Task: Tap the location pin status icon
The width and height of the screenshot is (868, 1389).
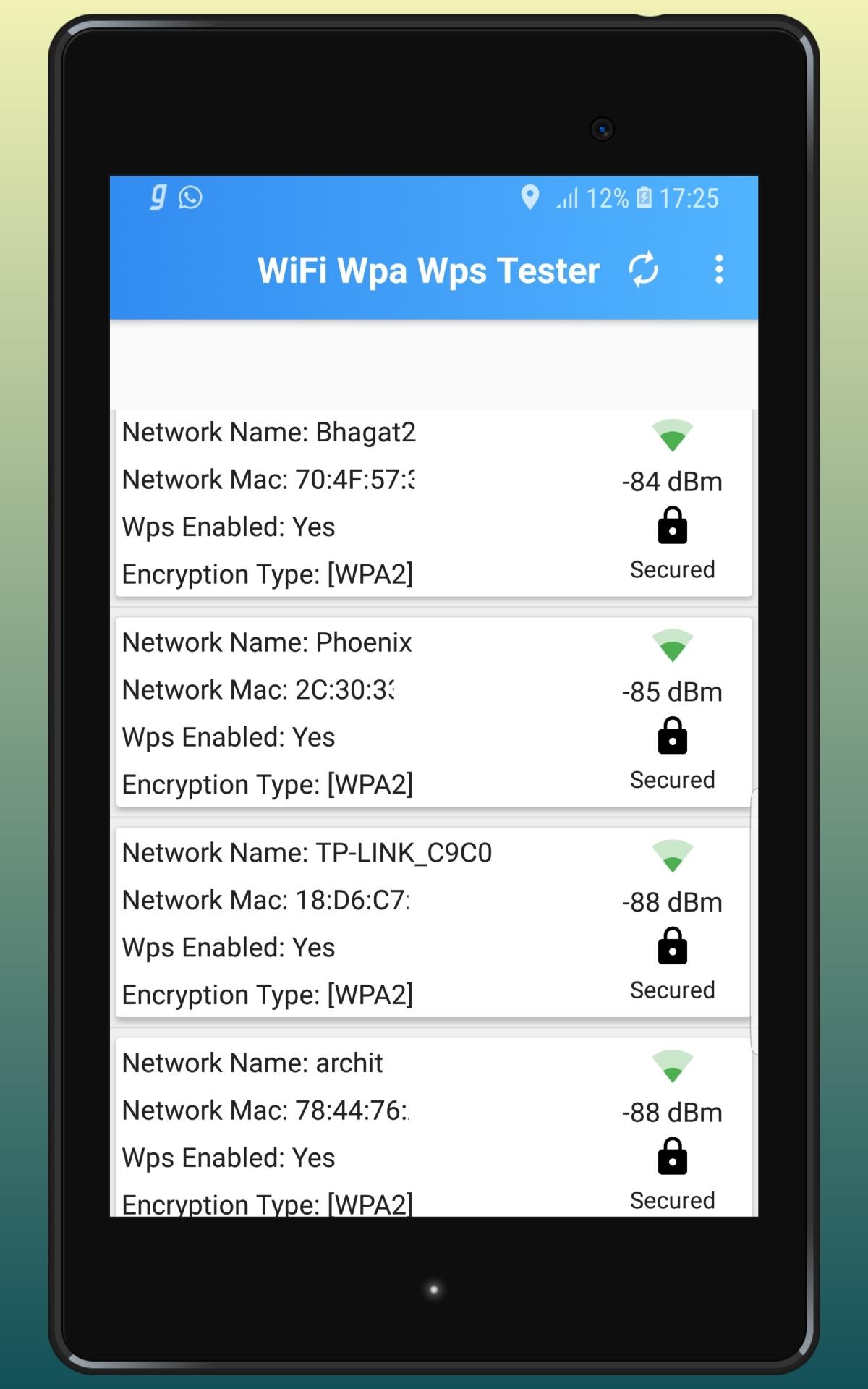Action: (530, 197)
